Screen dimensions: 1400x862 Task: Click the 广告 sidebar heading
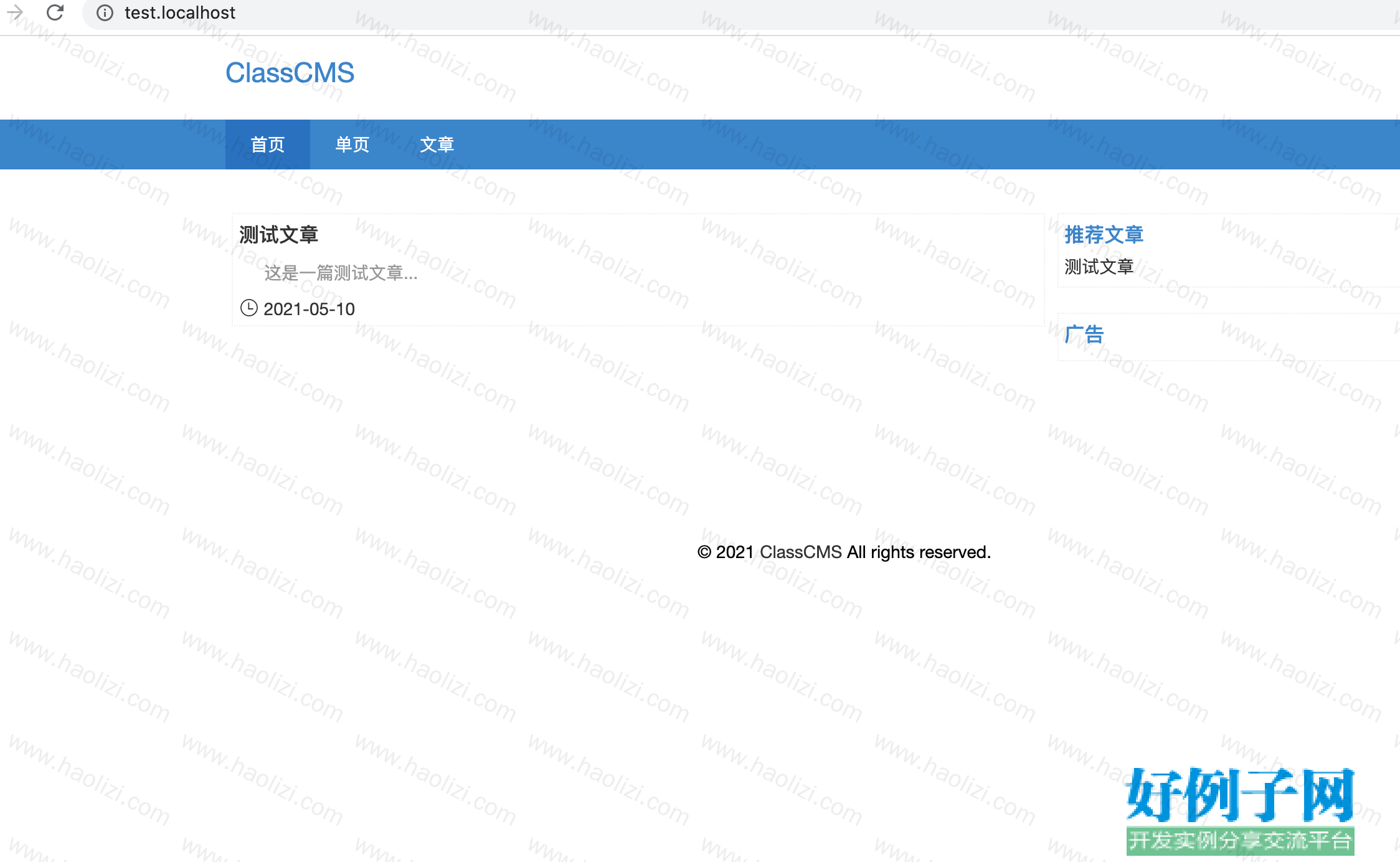pos(1084,334)
